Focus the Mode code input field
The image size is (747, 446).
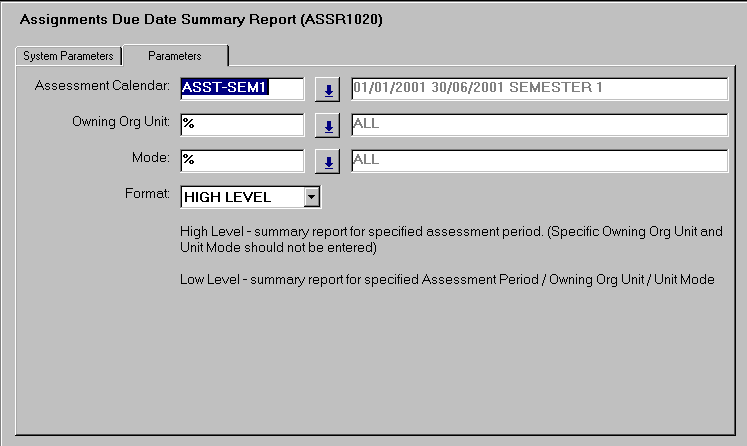pyautogui.click(x=242, y=160)
